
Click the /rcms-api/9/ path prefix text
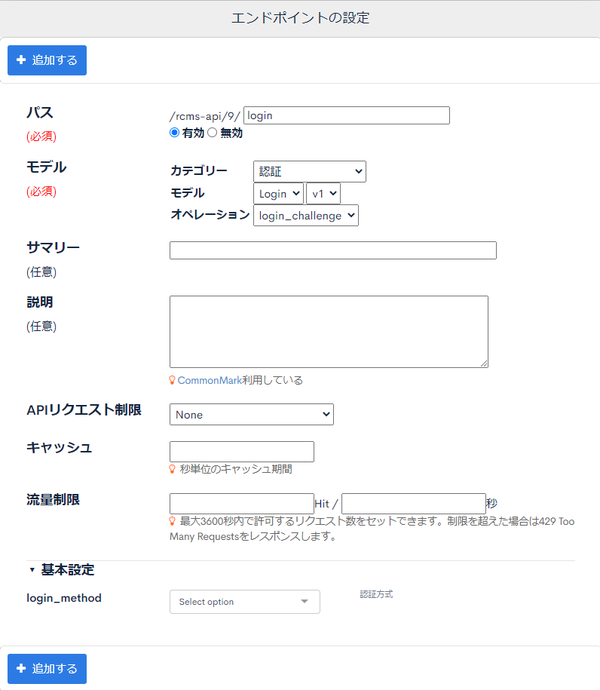click(205, 116)
